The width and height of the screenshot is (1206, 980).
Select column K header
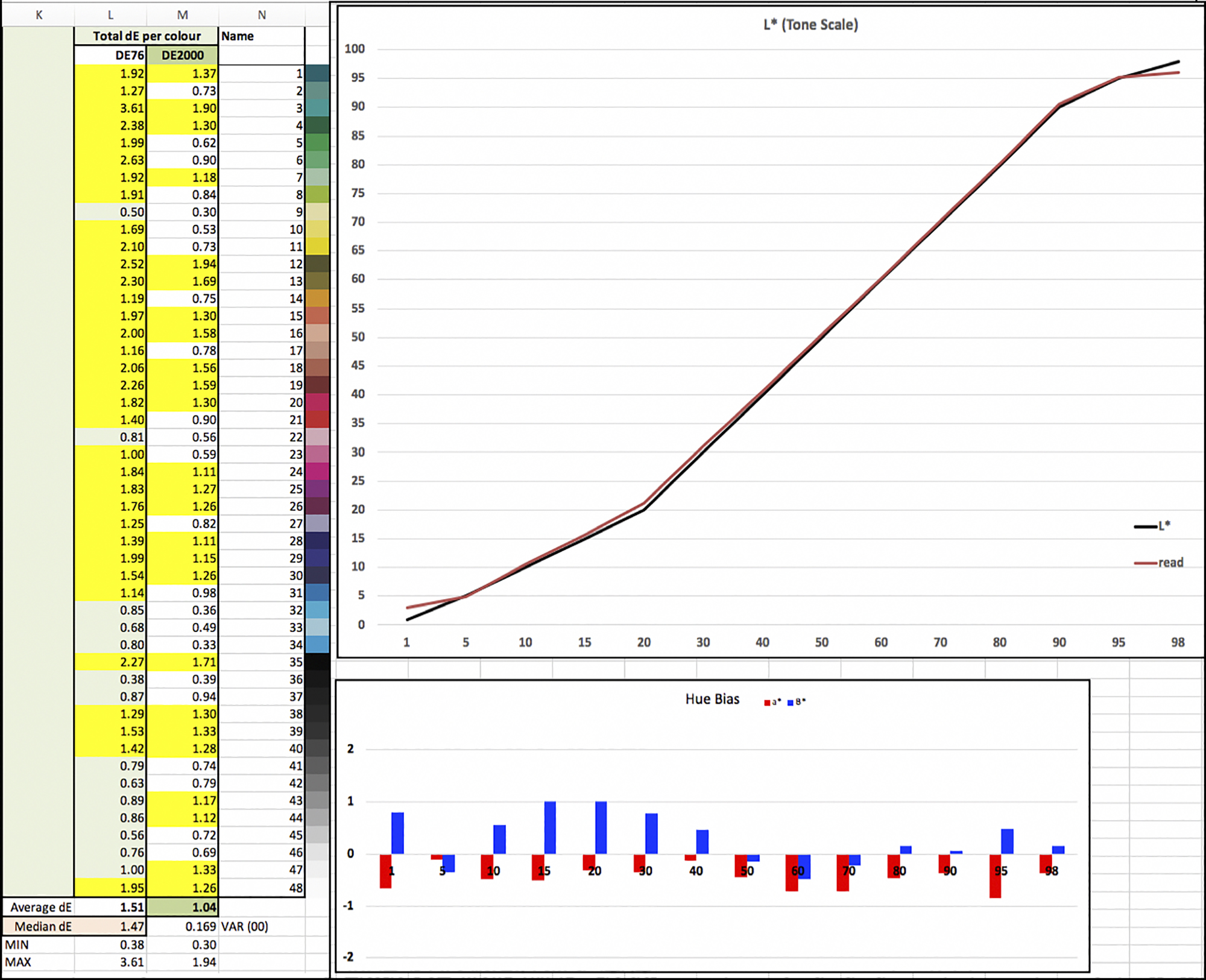pos(39,15)
